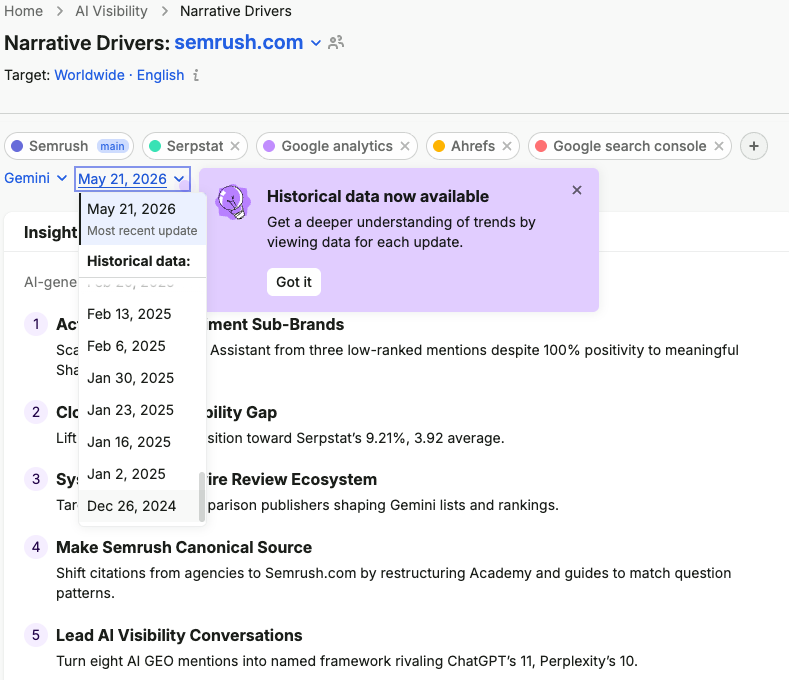Viewport: 789px width, 680px height.
Task: Add a competitor with the plus button
Action: click(x=754, y=146)
